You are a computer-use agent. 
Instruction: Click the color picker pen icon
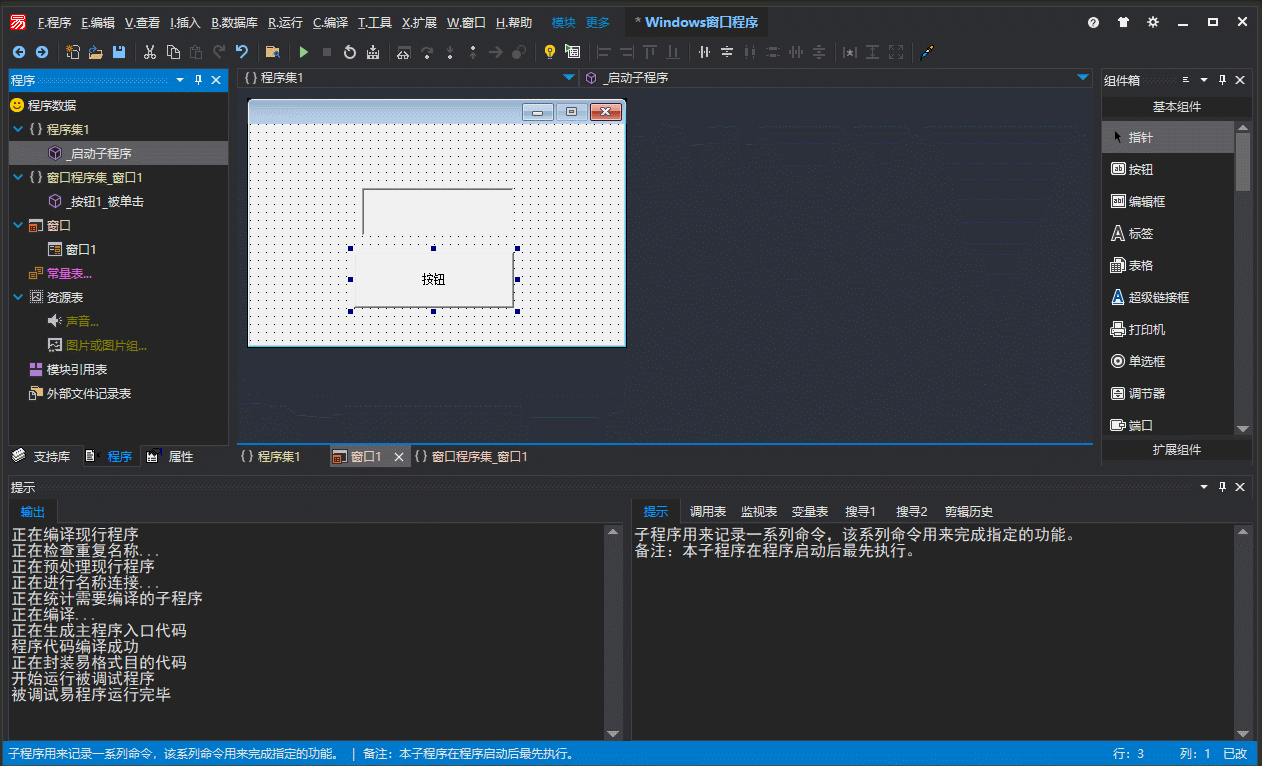[926, 52]
